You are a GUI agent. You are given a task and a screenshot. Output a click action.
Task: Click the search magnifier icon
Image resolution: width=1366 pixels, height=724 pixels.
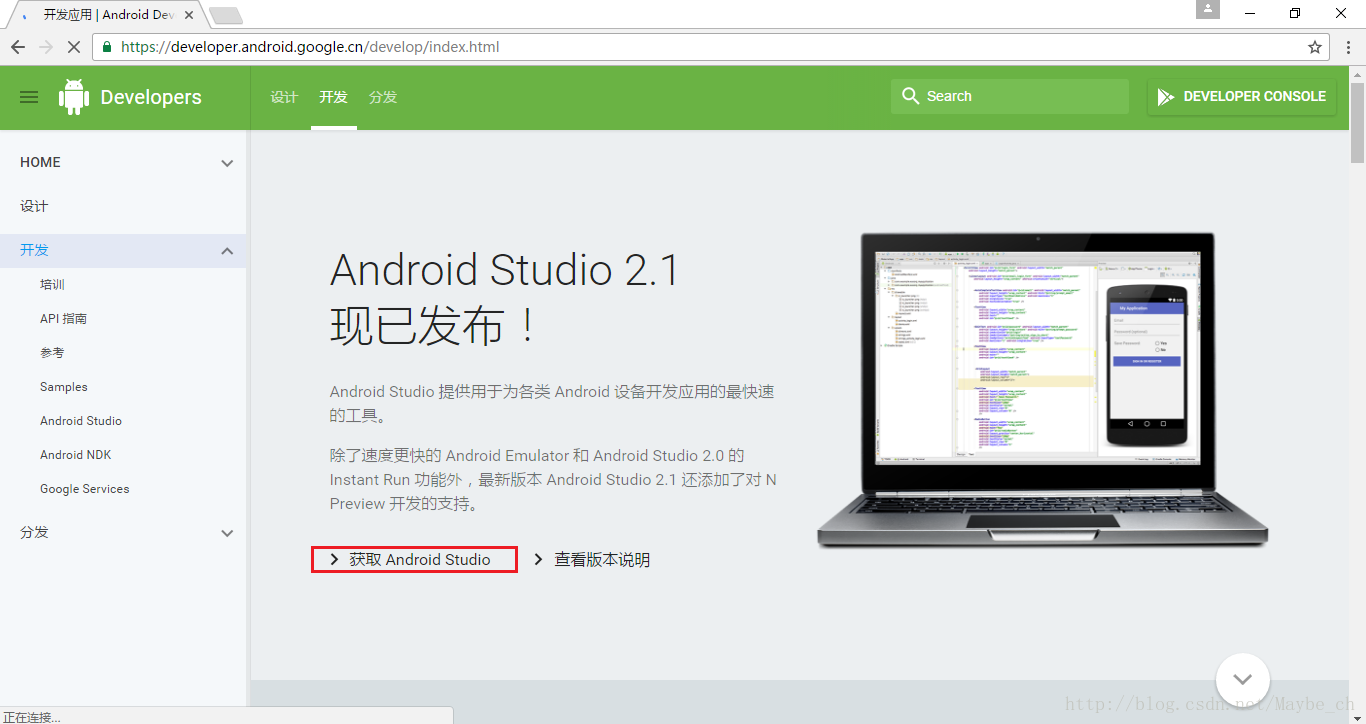coord(910,96)
